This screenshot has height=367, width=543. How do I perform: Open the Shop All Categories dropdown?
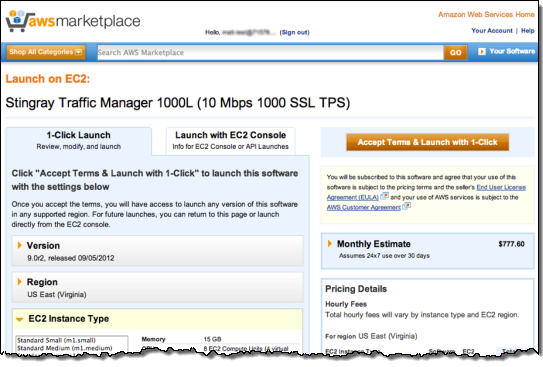pos(46,52)
